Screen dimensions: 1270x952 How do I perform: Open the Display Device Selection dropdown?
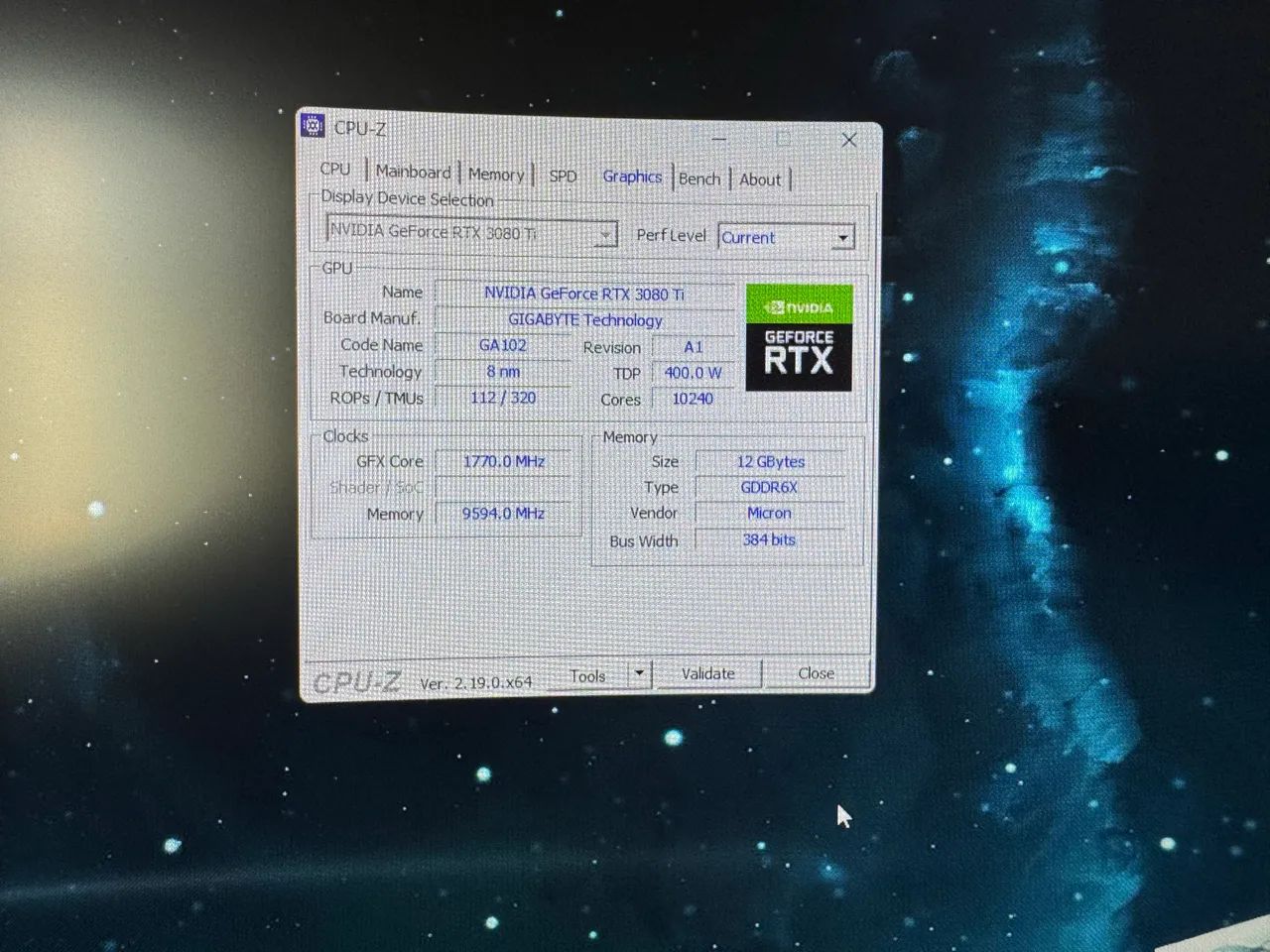471,232
